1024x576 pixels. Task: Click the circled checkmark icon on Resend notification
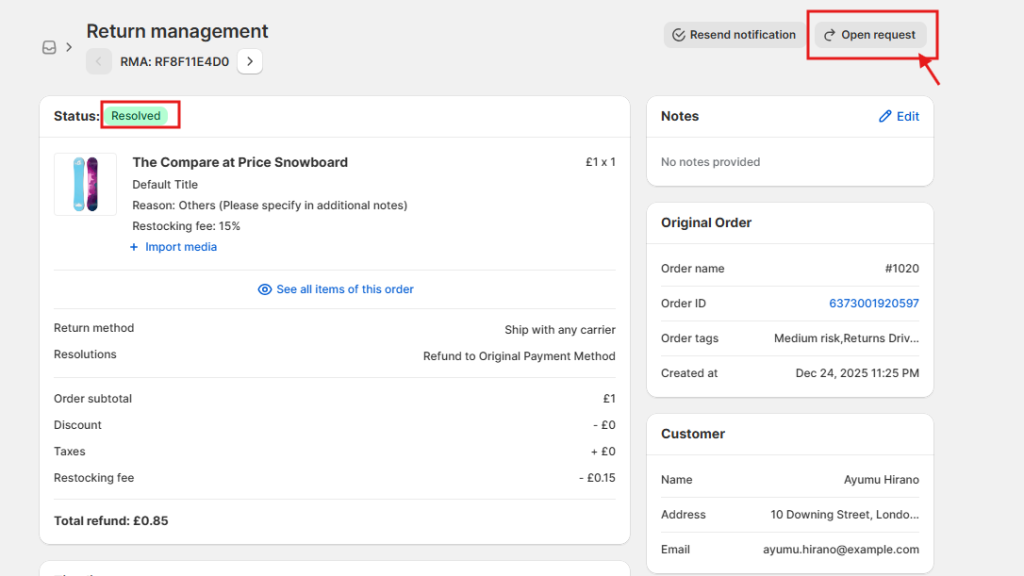click(680, 34)
